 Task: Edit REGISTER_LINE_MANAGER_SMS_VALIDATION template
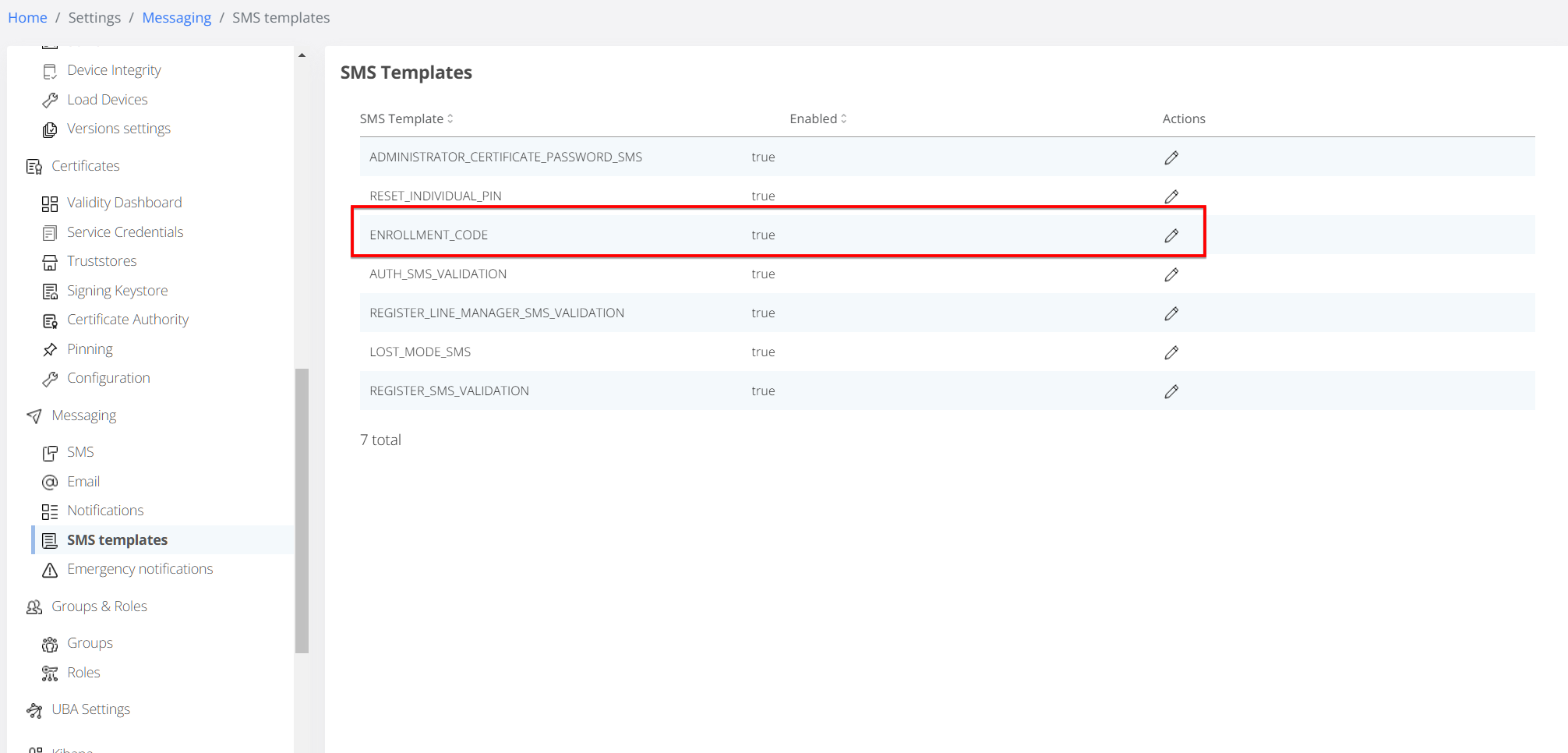point(1171,313)
